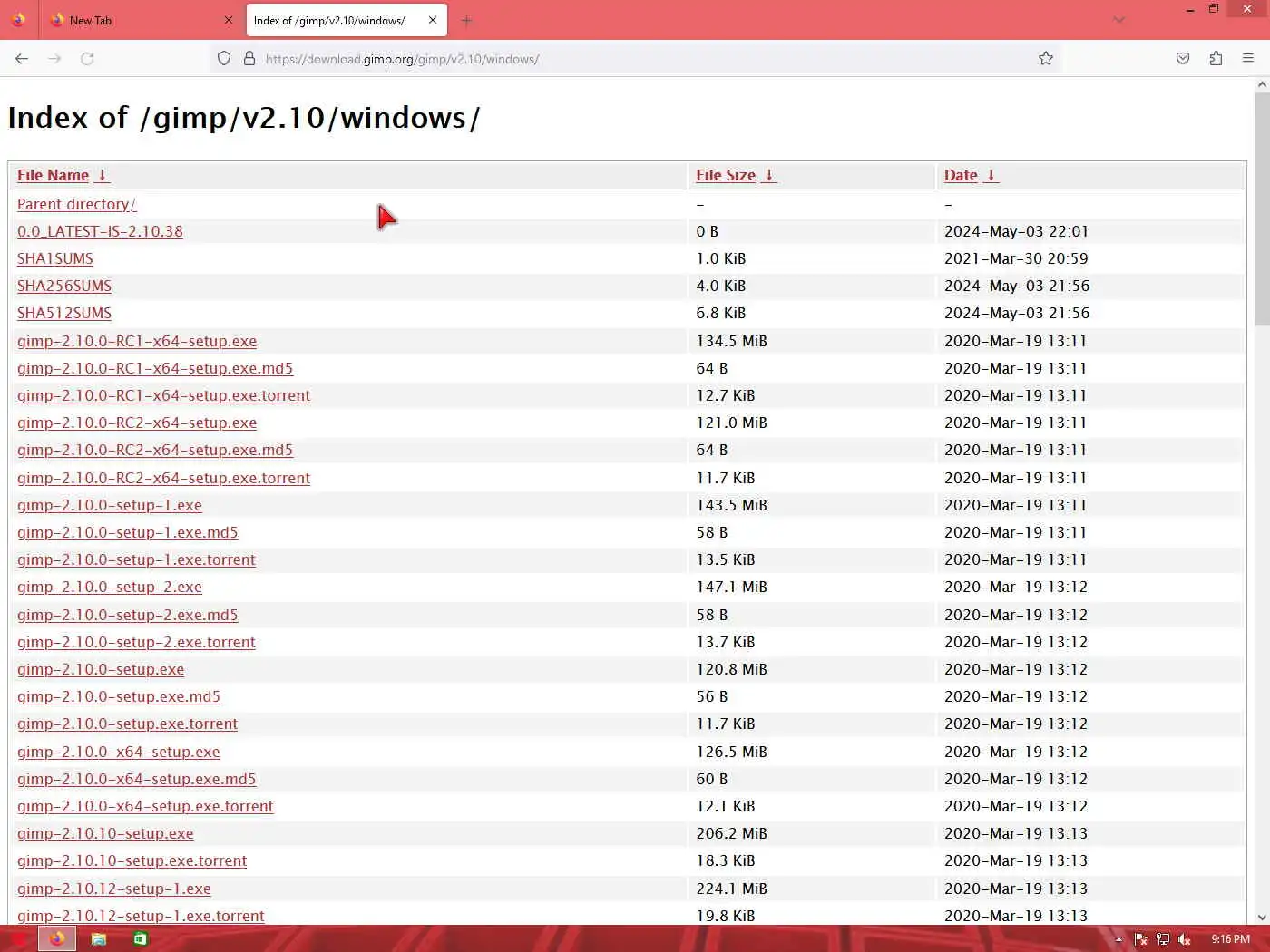The image size is (1270, 952).
Task: Sort by Date column header
Action: (x=961, y=175)
